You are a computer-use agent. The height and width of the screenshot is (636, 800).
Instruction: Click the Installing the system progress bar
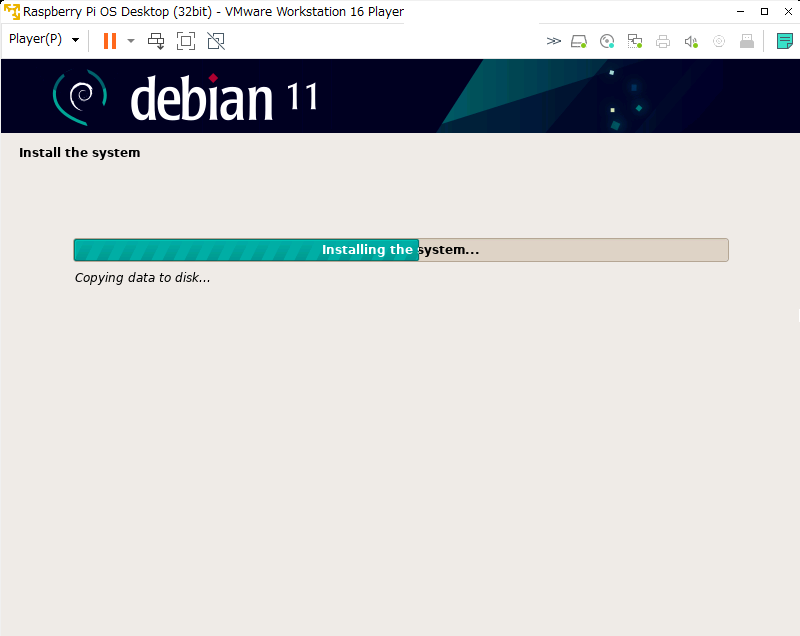point(401,250)
